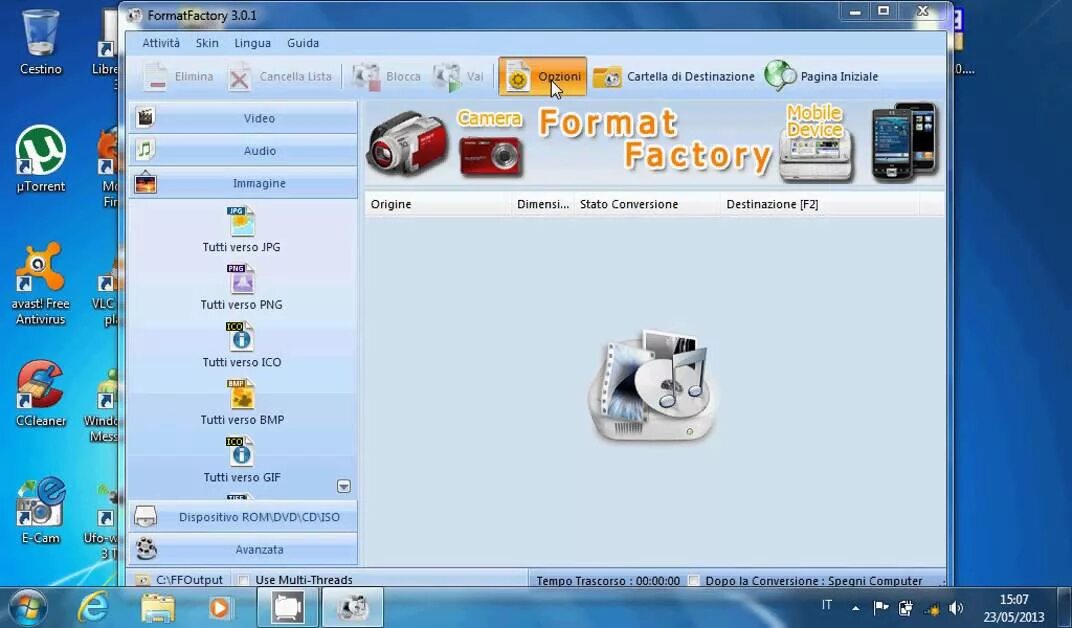Viewport: 1072px width, 628px height.
Task: Click Stato Conversione column header
Action: click(647, 204)
